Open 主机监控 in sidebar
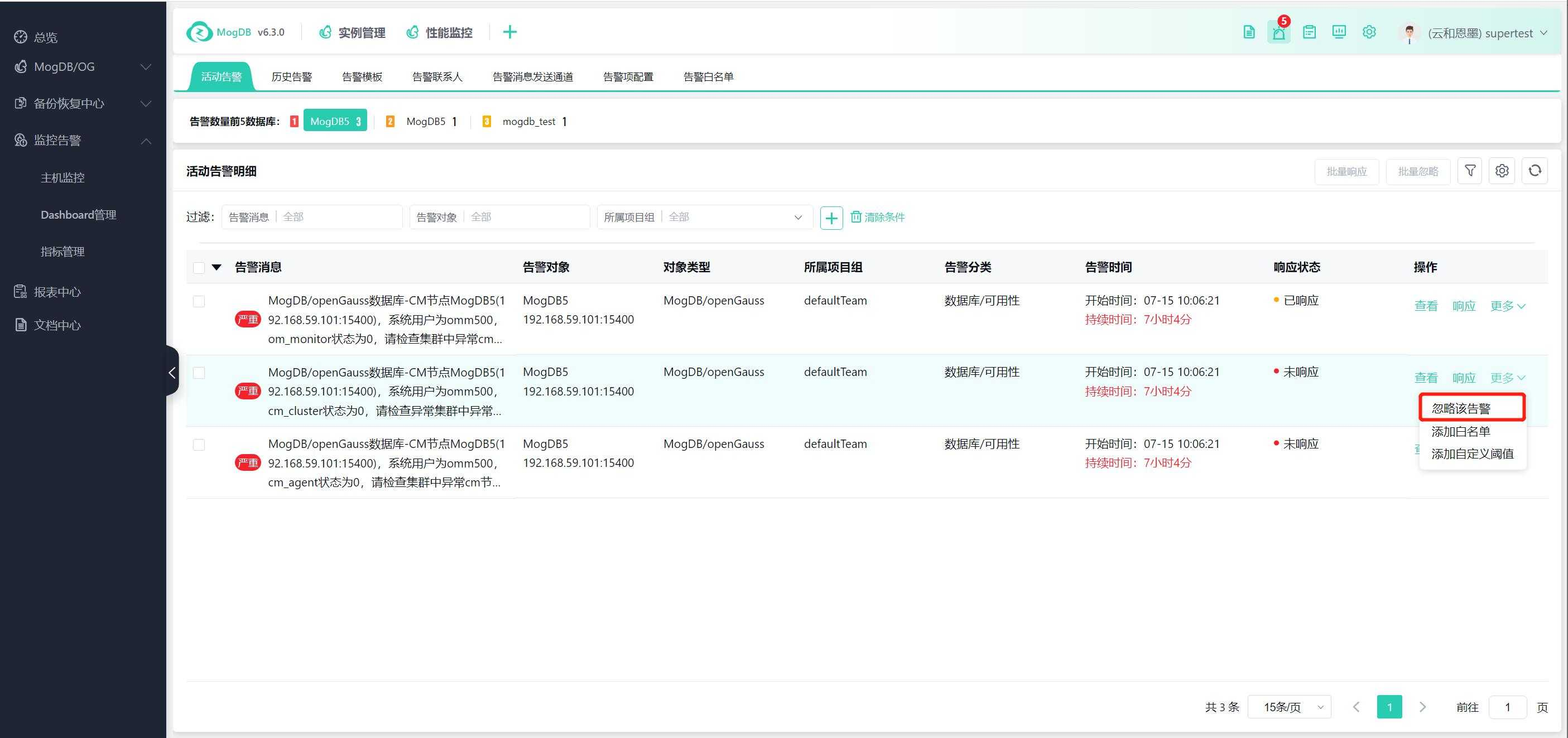The image size is (1568, 738). pyautogui.click(x=62, y=177)
